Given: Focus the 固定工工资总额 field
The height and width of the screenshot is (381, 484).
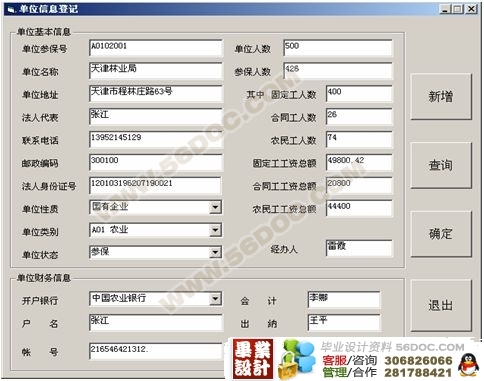Looking at the screenshot, I should coord(359,162).
